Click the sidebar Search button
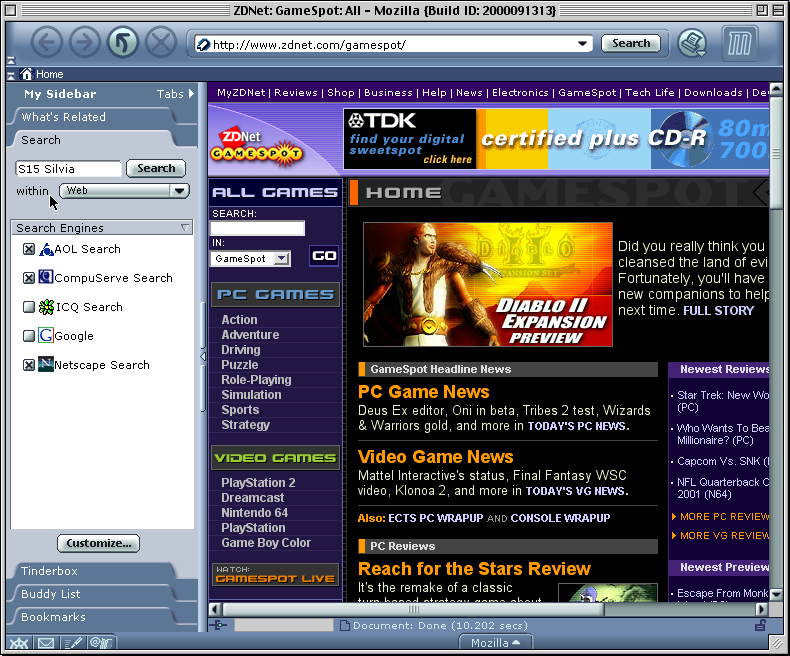Viewport: 790px width, 656px height. click(x=156, y=168)
